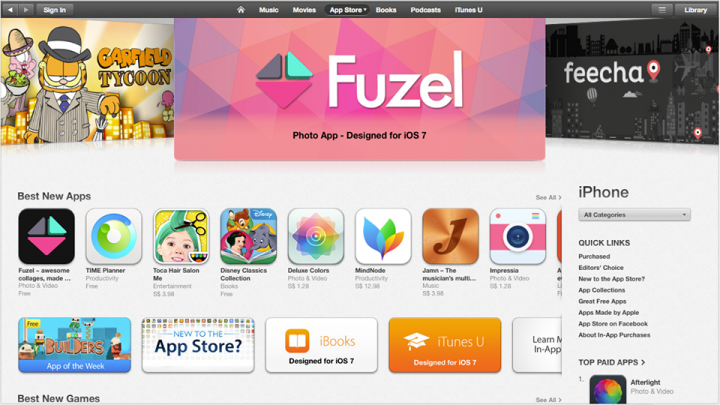Image resolution: width=720 pixels, height=405 pixels.
Task: Go to the iTunes Store home icon
Action: point(241,10)
